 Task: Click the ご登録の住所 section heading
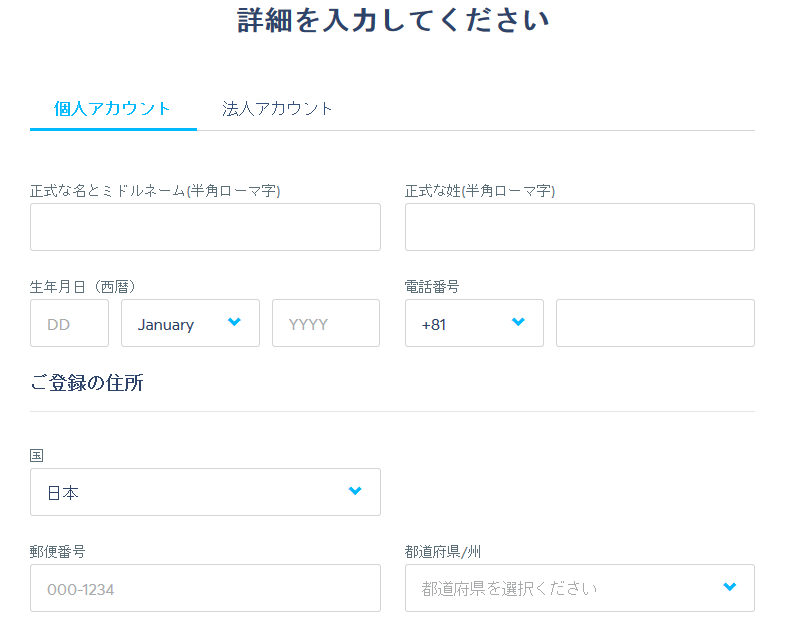tap(87, 383)
